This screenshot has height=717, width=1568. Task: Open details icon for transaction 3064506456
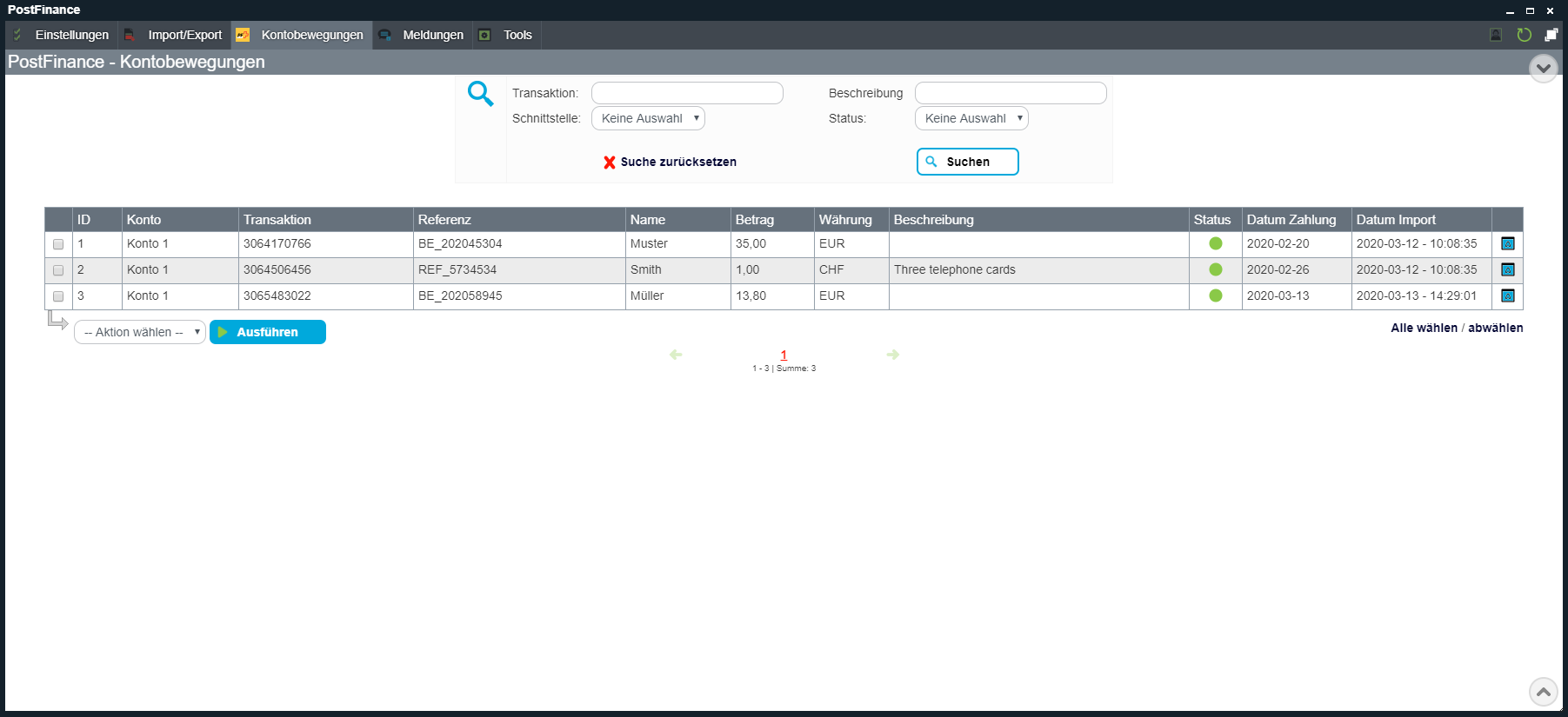(1508, 270)
